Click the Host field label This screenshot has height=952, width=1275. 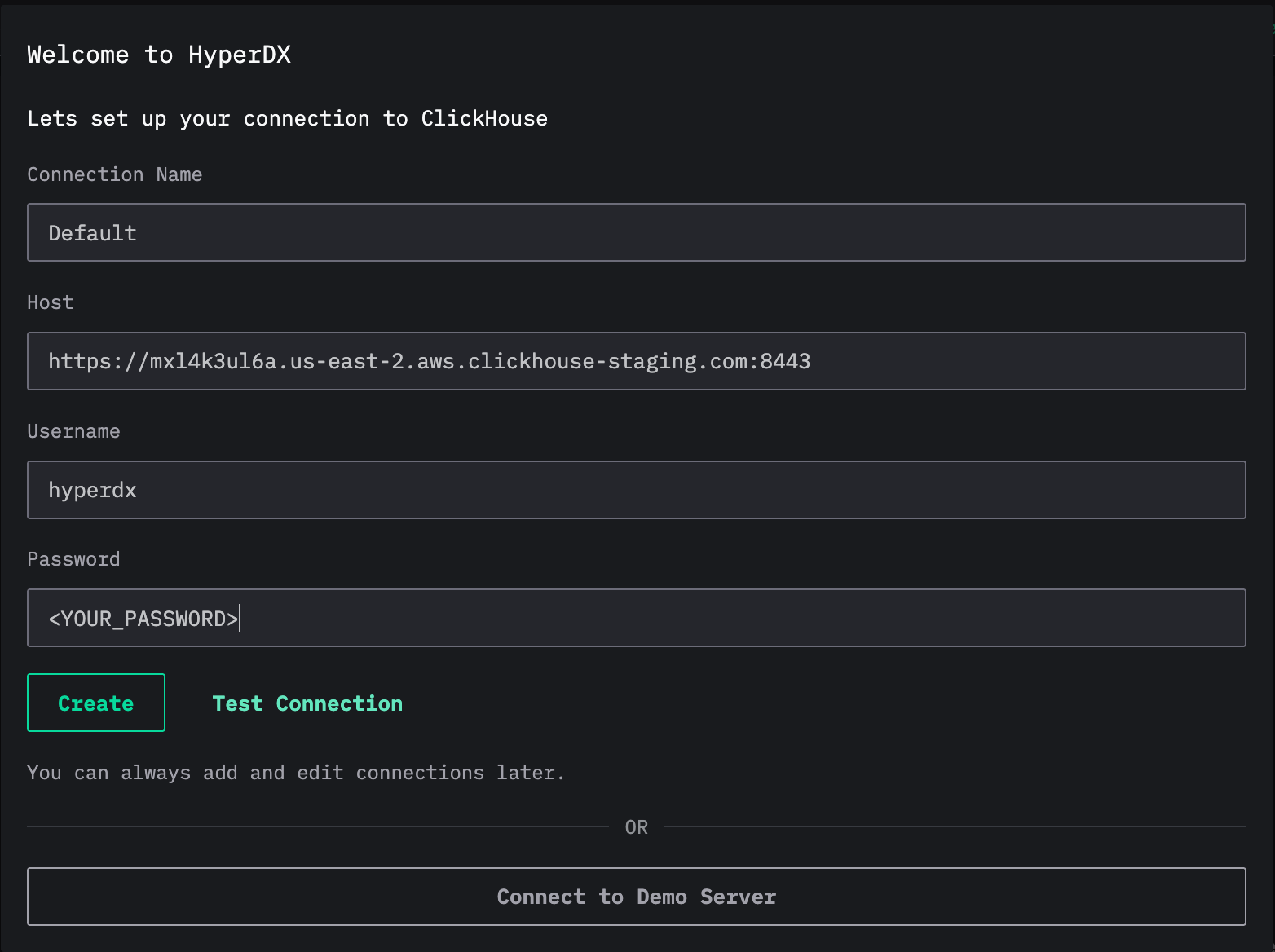coord(50,302)
